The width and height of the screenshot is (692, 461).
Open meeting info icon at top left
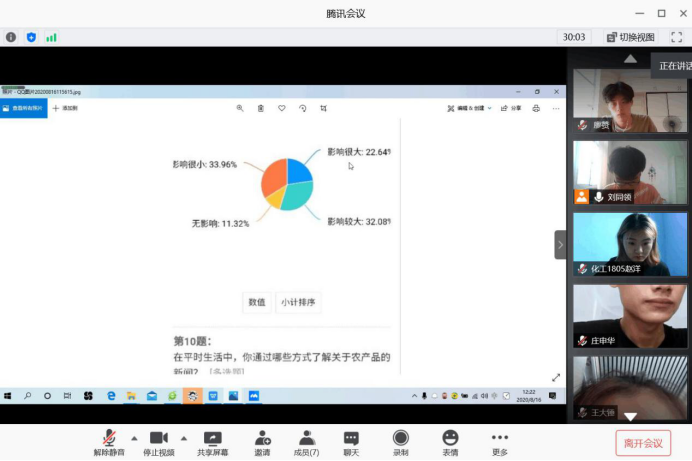pyautogui.click(x=11, y=37)
